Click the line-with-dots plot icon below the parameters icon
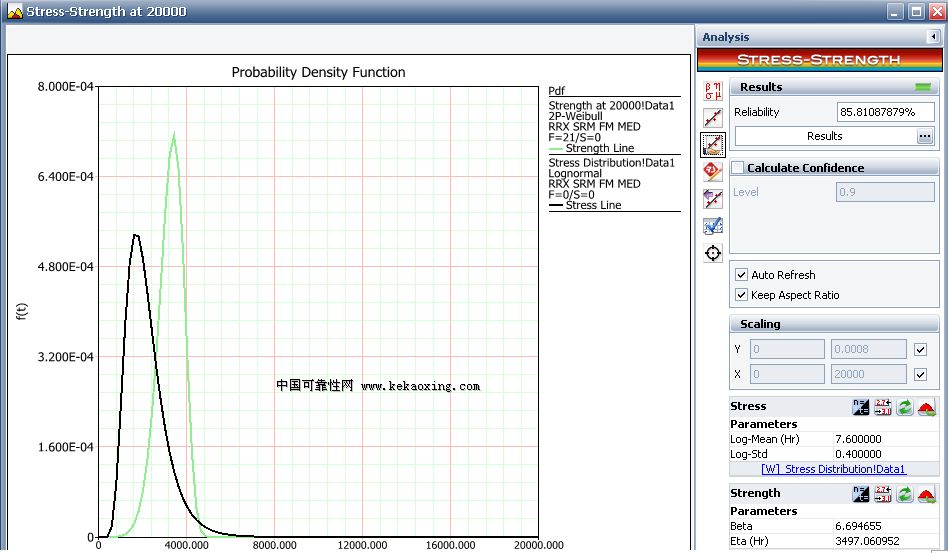The width and height of the screenshot is (948, 553). 713,118
